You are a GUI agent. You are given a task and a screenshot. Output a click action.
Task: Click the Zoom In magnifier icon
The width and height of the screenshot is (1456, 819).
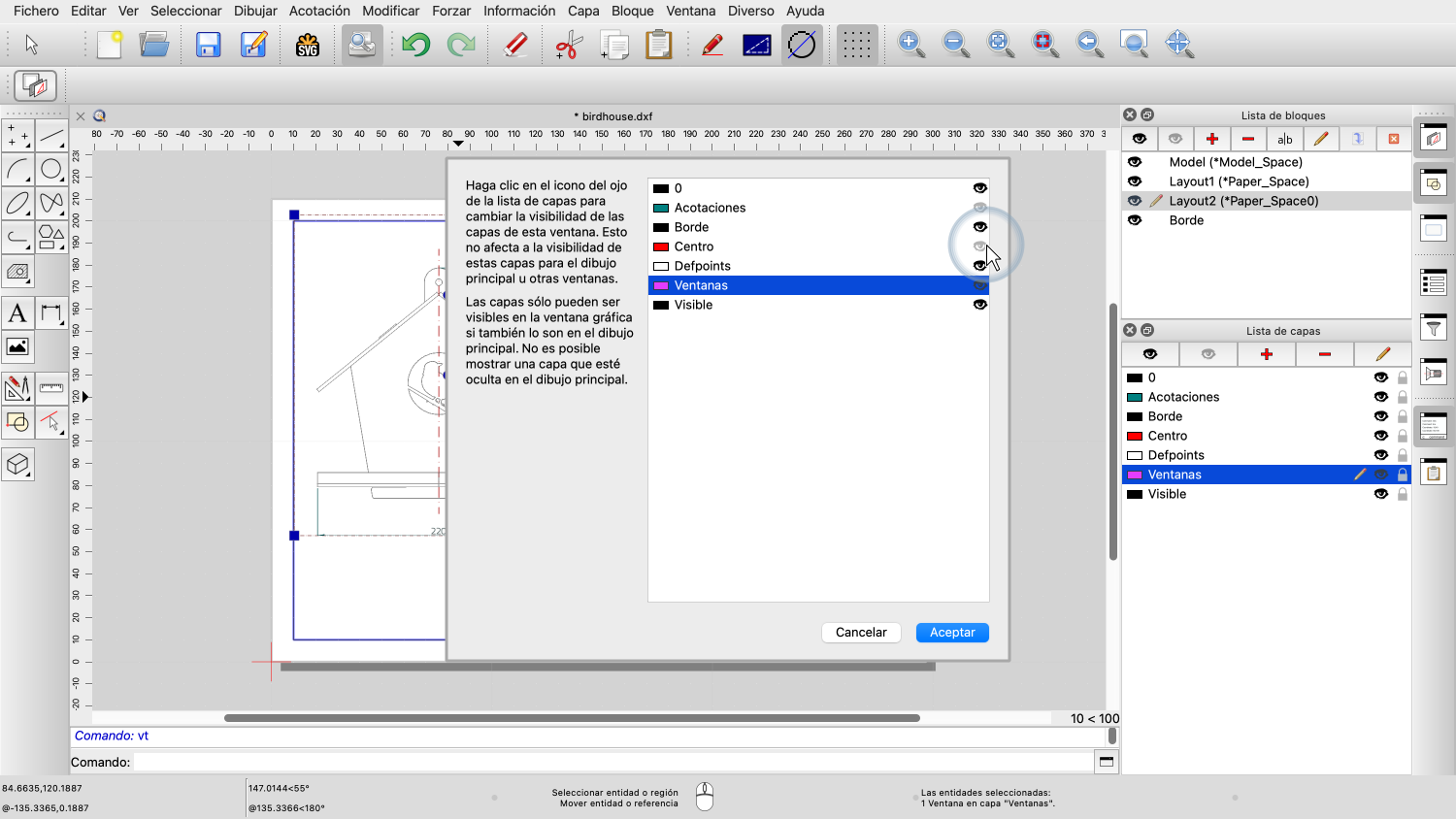pos(910,45)
